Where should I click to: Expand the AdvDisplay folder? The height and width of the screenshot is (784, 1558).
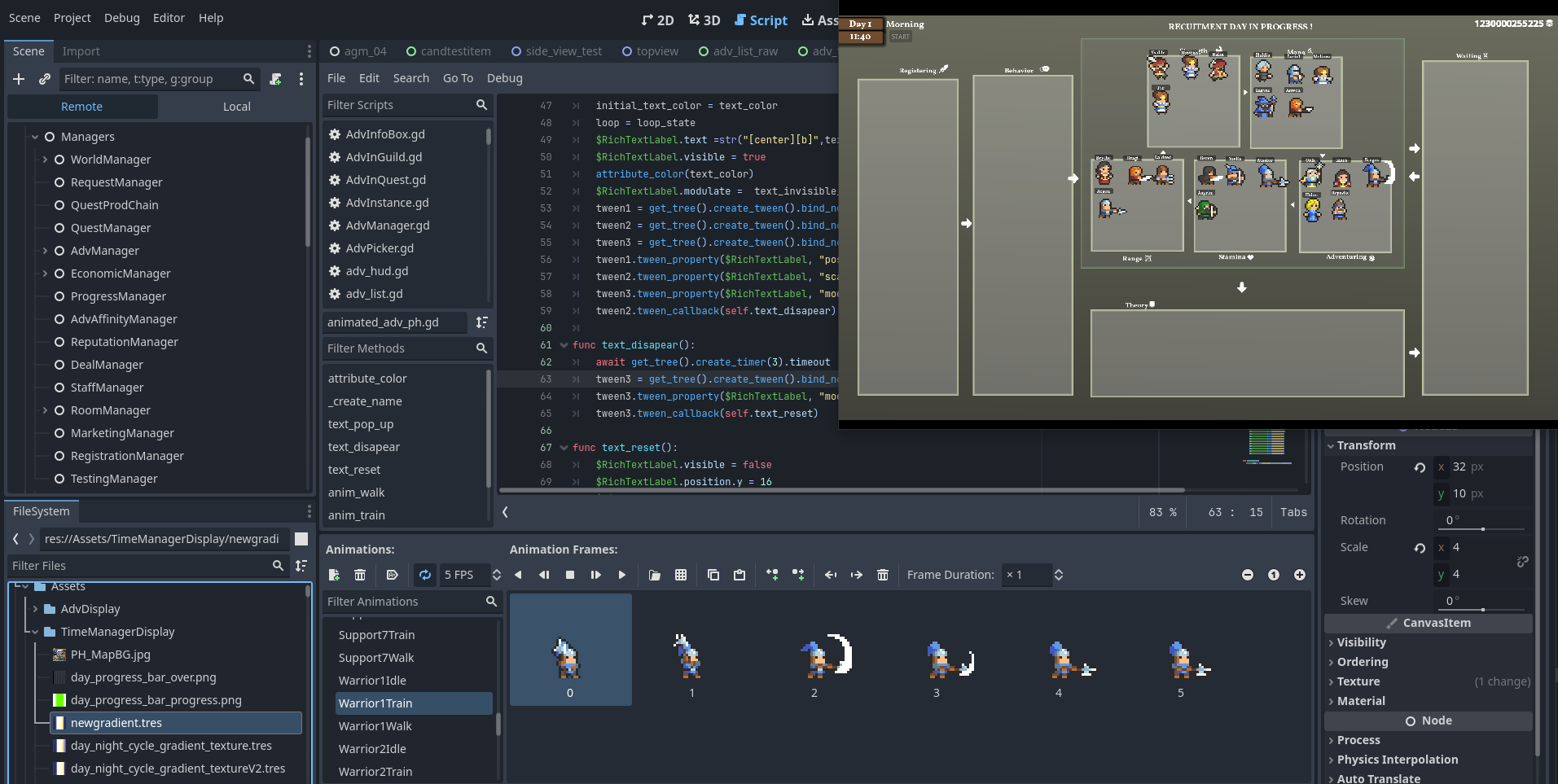(x=35, y=609)
